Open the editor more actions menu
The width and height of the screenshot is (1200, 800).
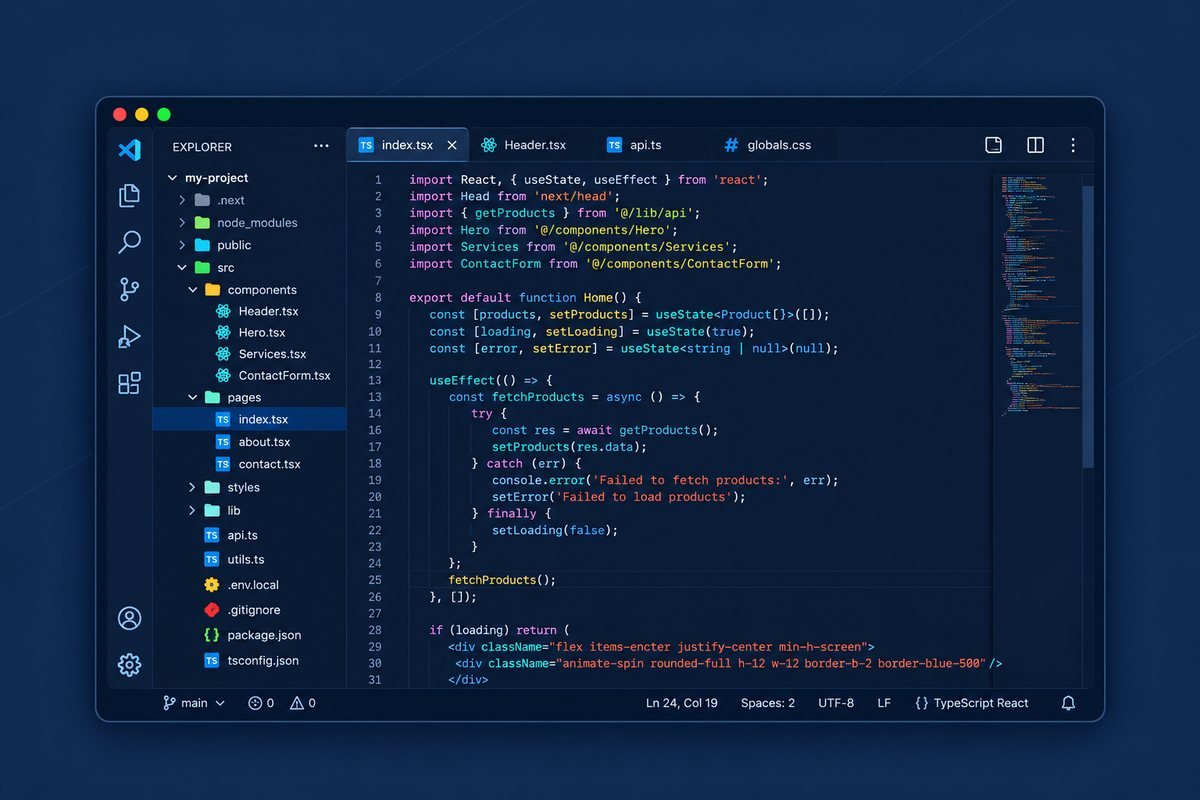pyautogui.click(x=1073, y=145)
